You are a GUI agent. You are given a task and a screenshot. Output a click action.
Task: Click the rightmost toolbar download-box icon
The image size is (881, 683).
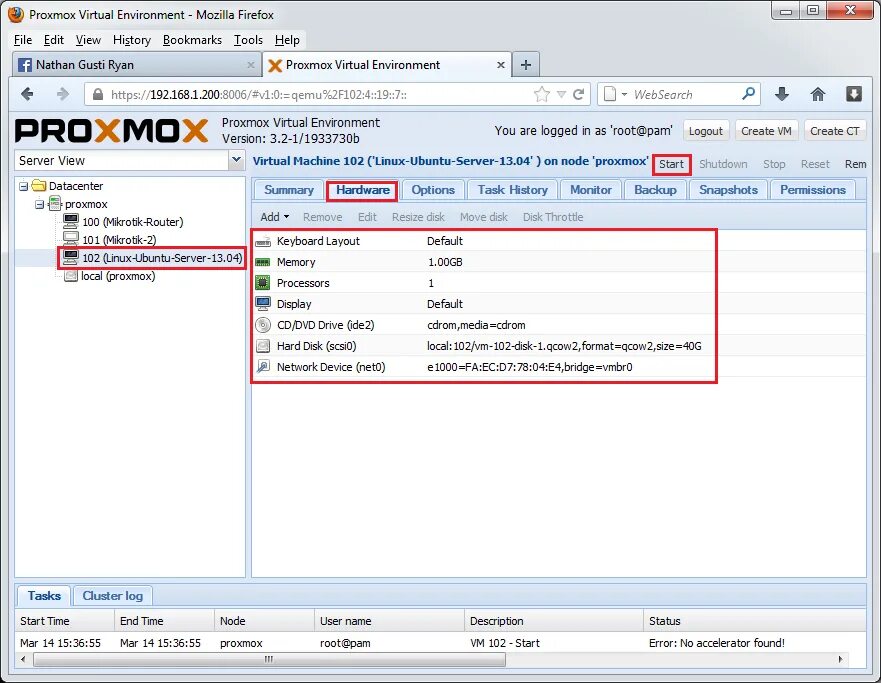point(853,94)
